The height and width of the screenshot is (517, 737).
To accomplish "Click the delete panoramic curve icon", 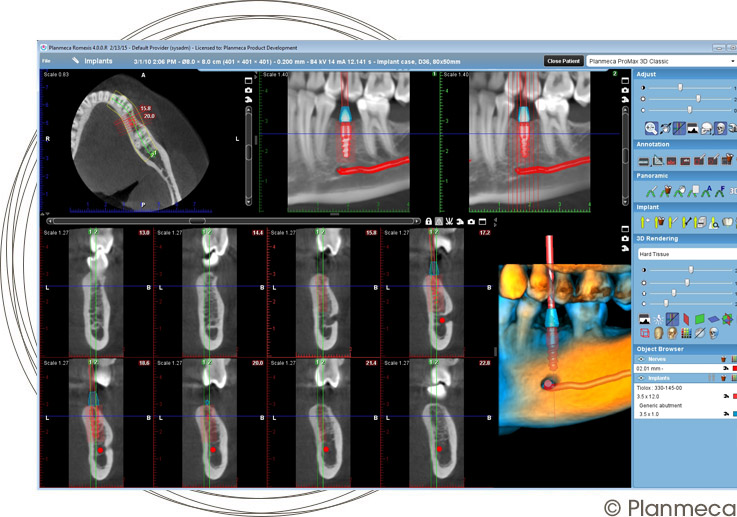I will pos(665,191).
